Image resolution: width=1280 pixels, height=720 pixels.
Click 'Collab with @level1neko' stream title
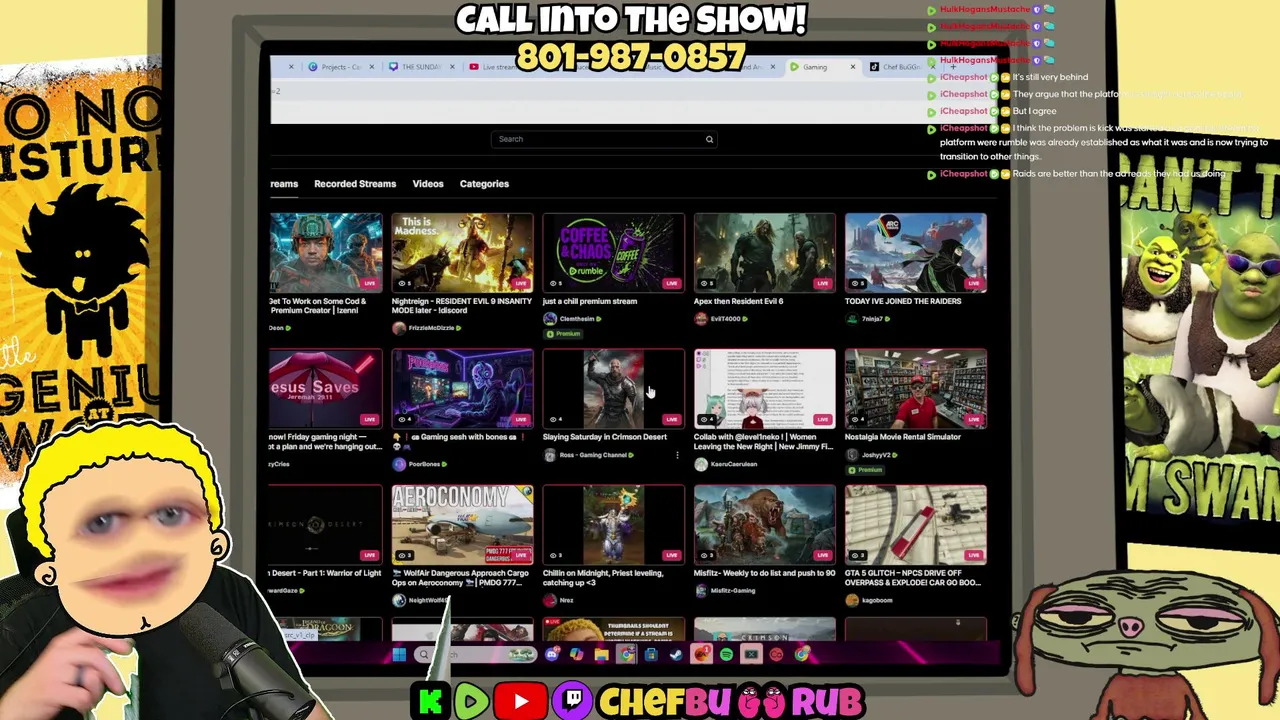click(x=764, y=442)
